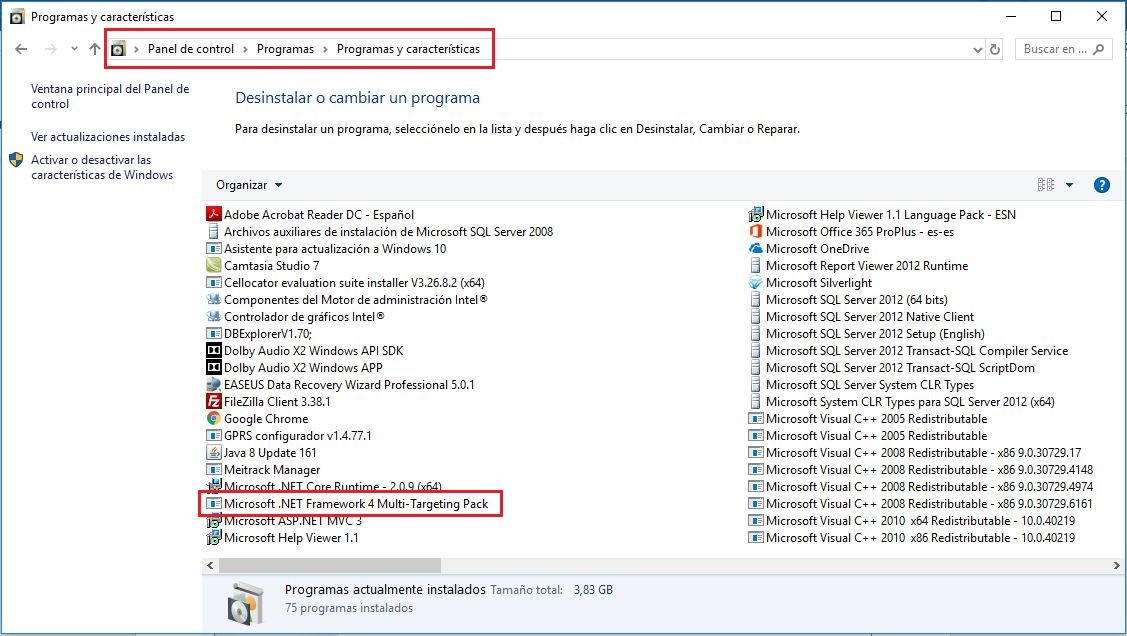
Task: Click the search magnifier icon
Action: 1099,49
